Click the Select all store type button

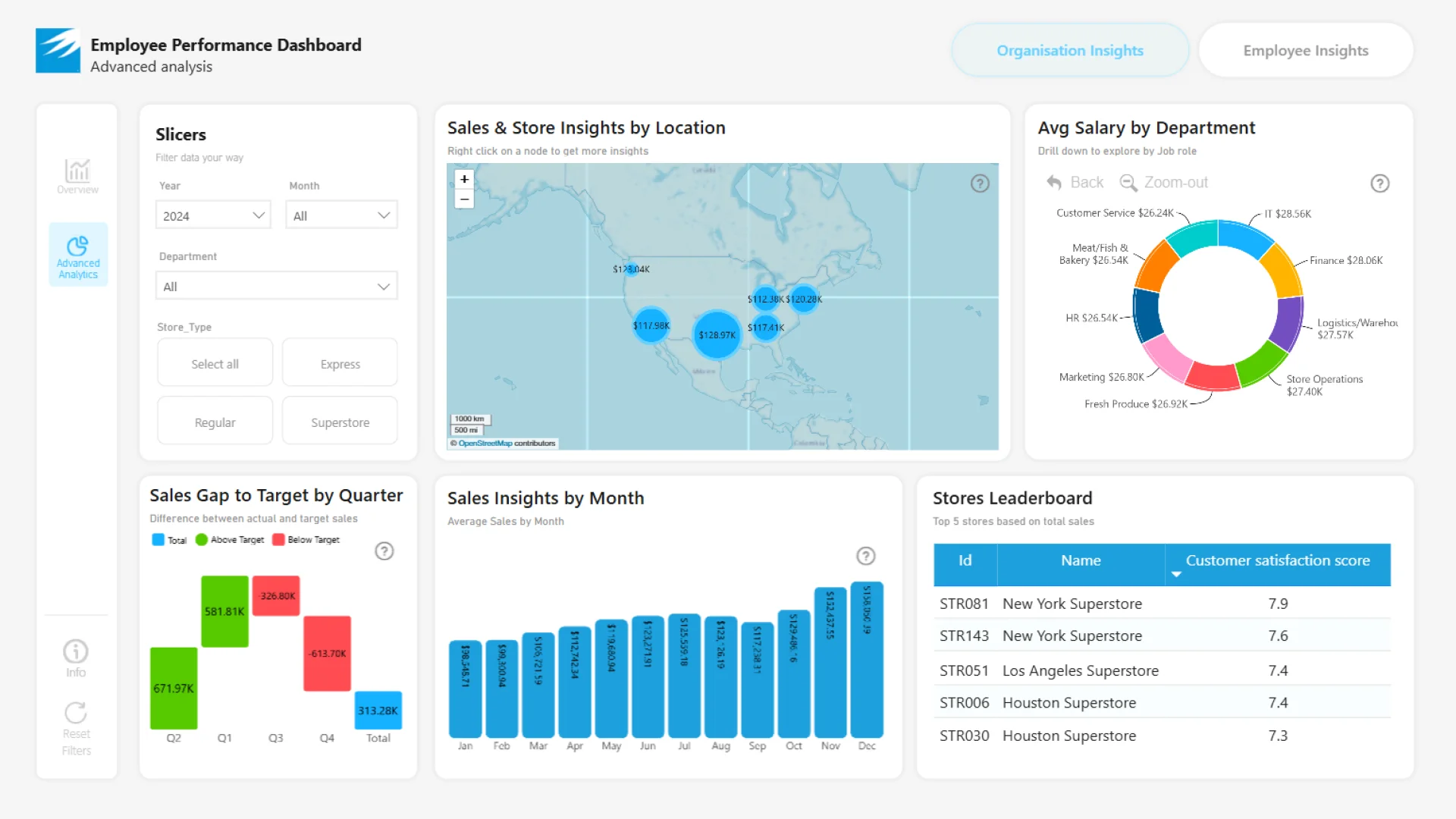(215, 364)
